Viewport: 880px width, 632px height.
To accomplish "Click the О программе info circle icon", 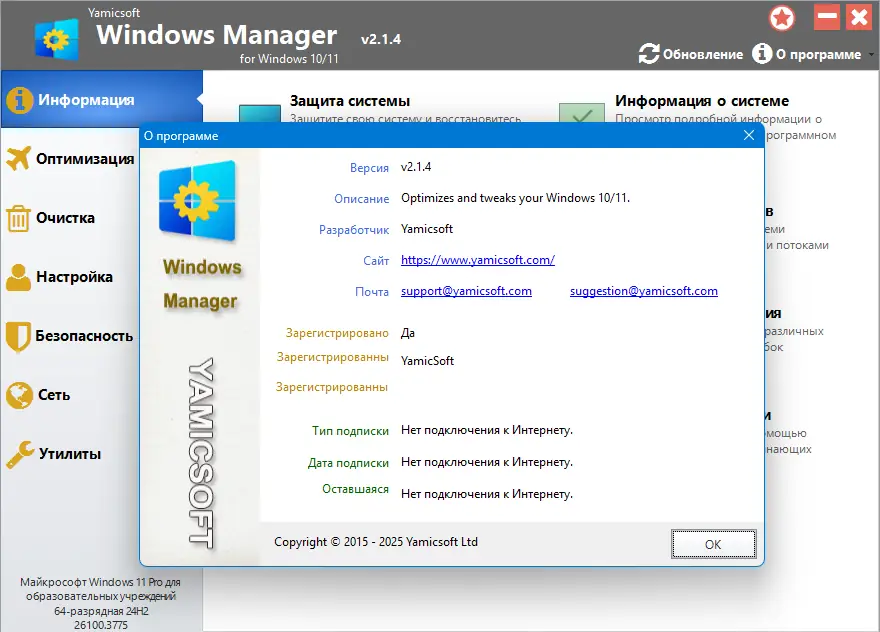I will coord(762,54).
